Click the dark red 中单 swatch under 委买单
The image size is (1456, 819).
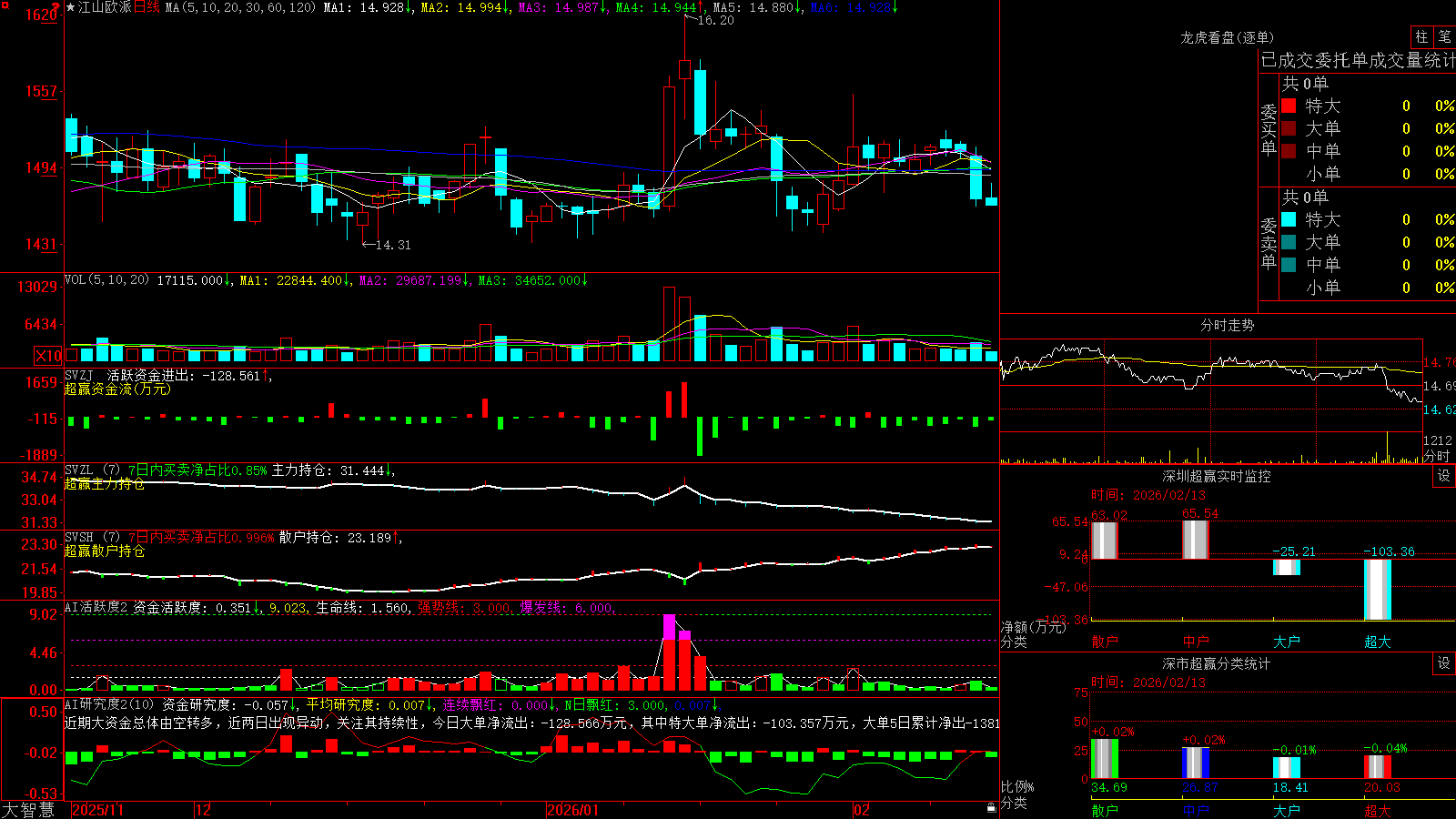point(1289,151)
